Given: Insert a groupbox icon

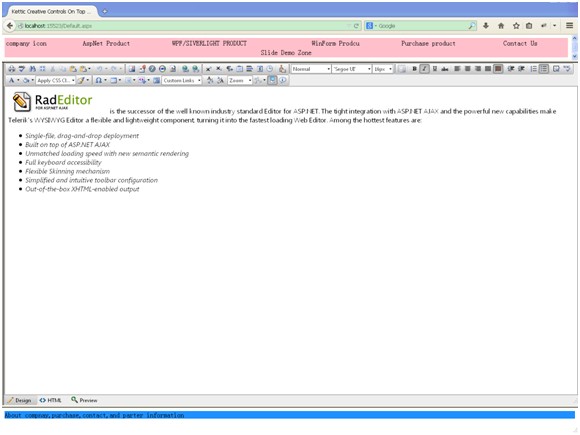Looking at the screenshot, I should coord(239,69).
